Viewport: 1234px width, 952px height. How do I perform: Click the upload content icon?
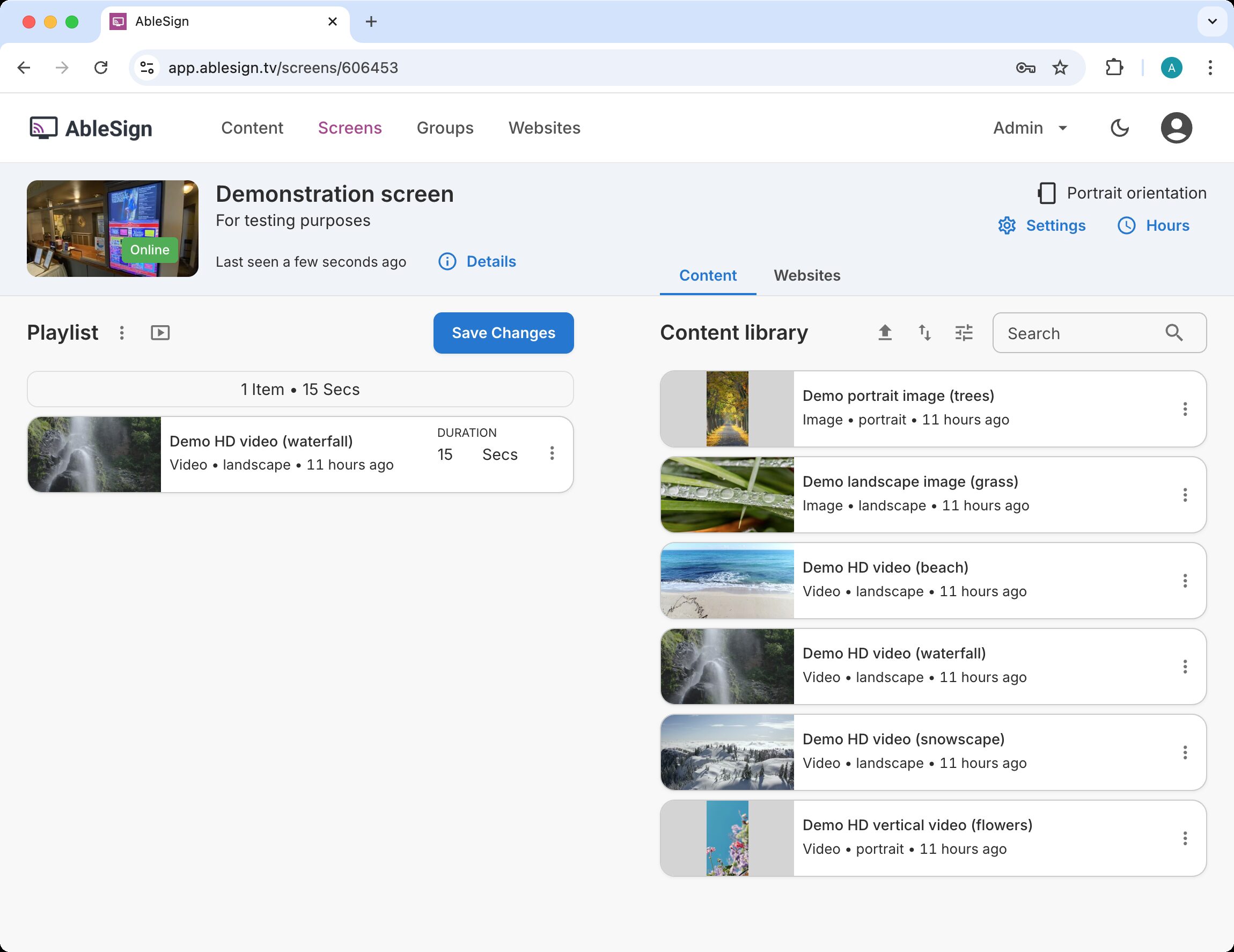[885, 333]
